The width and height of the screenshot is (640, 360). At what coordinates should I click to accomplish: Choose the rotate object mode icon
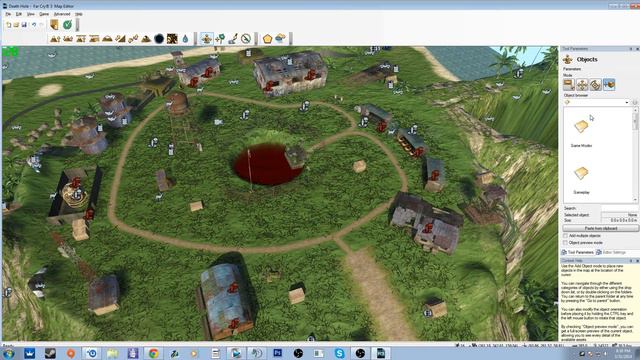(596, 84)
